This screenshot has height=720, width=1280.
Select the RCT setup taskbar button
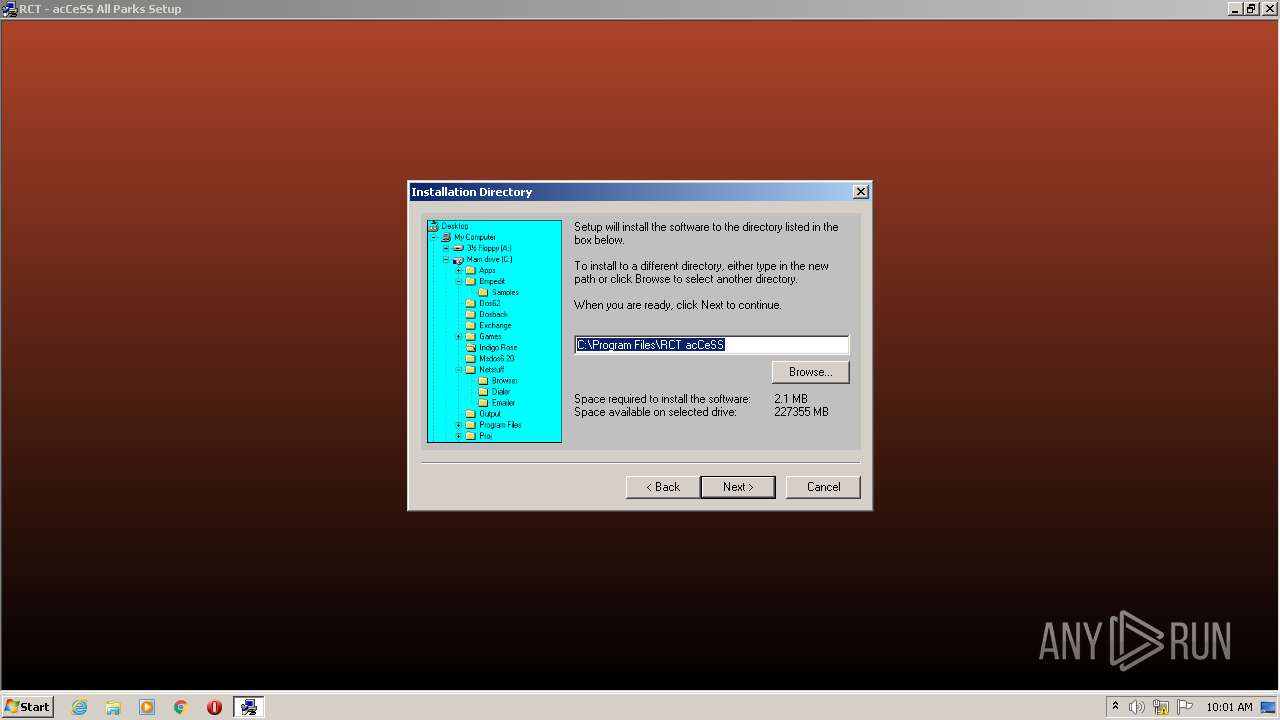click(x=248, y=707)
